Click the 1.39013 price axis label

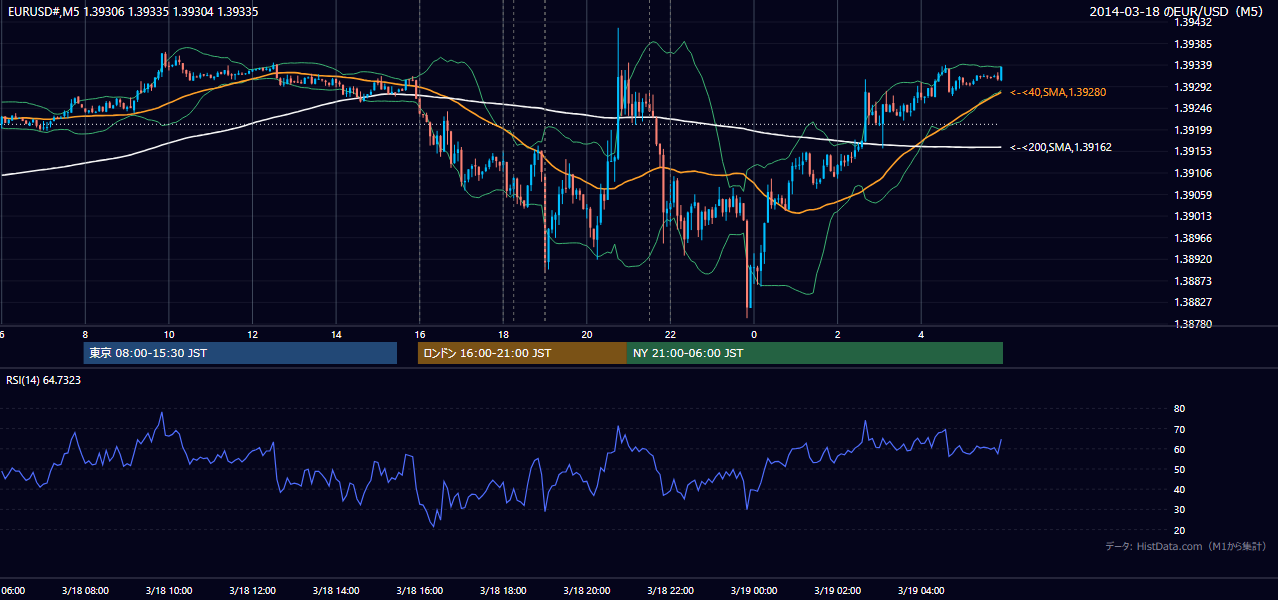tap(1193, 216)
